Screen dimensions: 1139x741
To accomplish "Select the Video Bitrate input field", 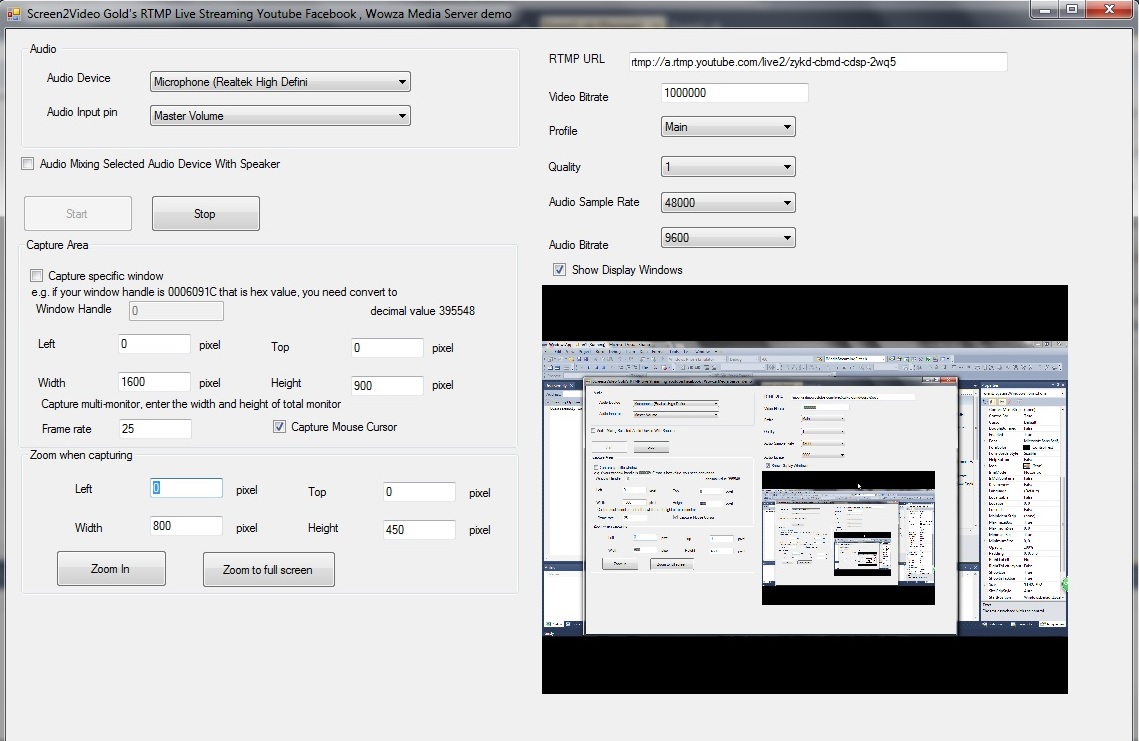I will click(x=734, y=93).
